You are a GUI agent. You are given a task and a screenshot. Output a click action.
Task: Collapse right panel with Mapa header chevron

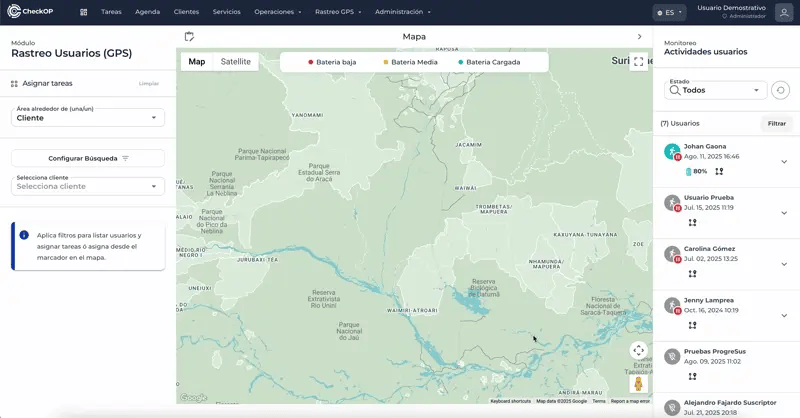pos(639,37)
